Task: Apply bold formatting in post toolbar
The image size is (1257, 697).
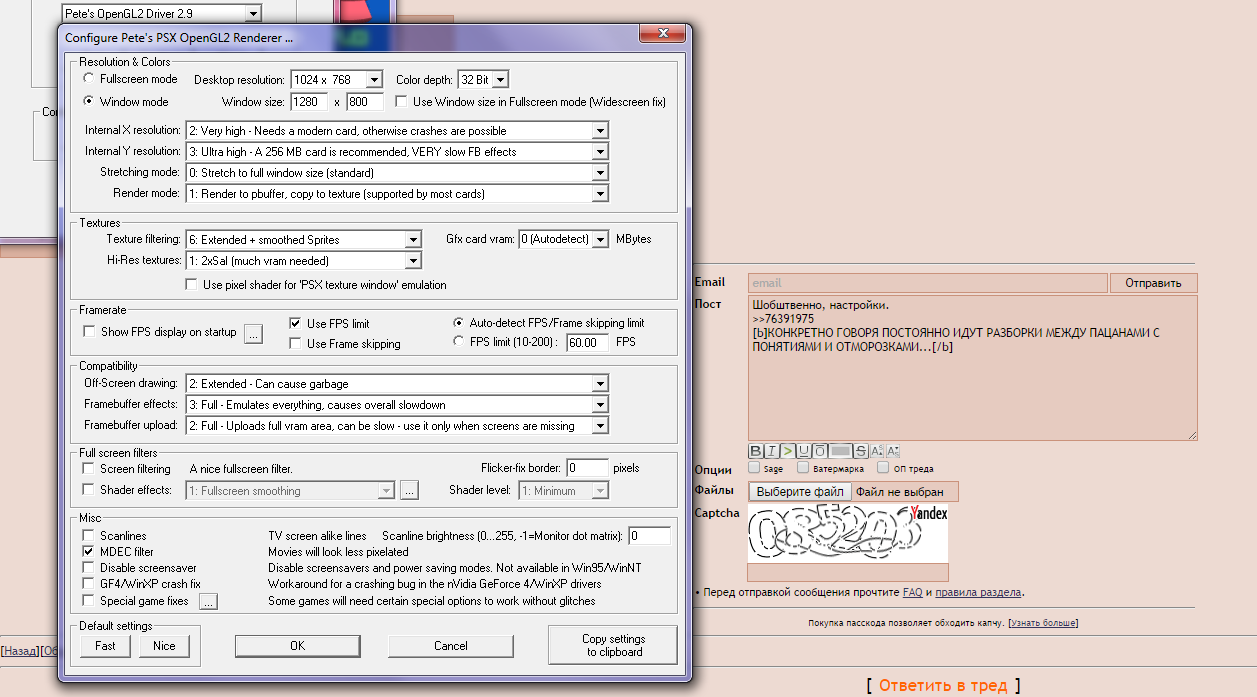Action: coord(756,451)
